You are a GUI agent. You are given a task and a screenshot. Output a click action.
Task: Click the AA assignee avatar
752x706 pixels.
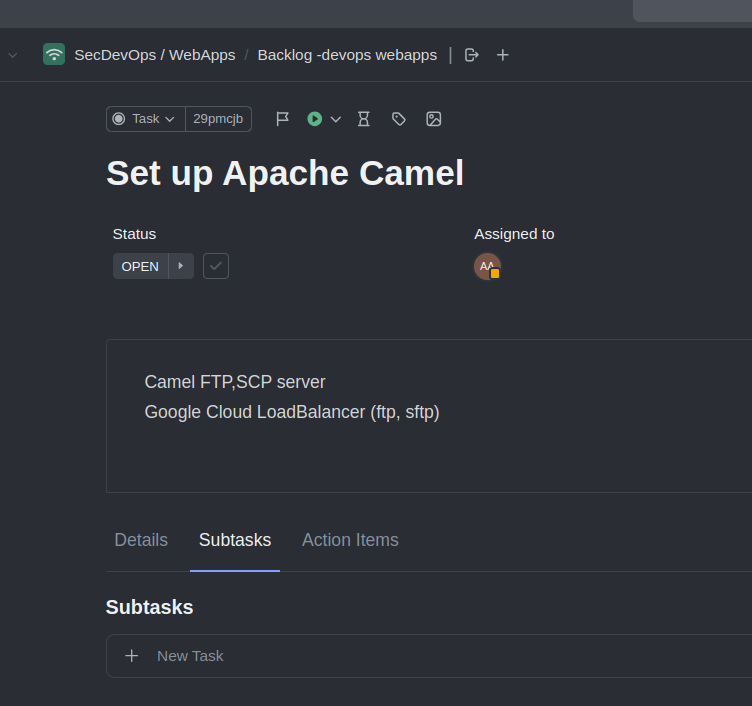pos(487,266)
